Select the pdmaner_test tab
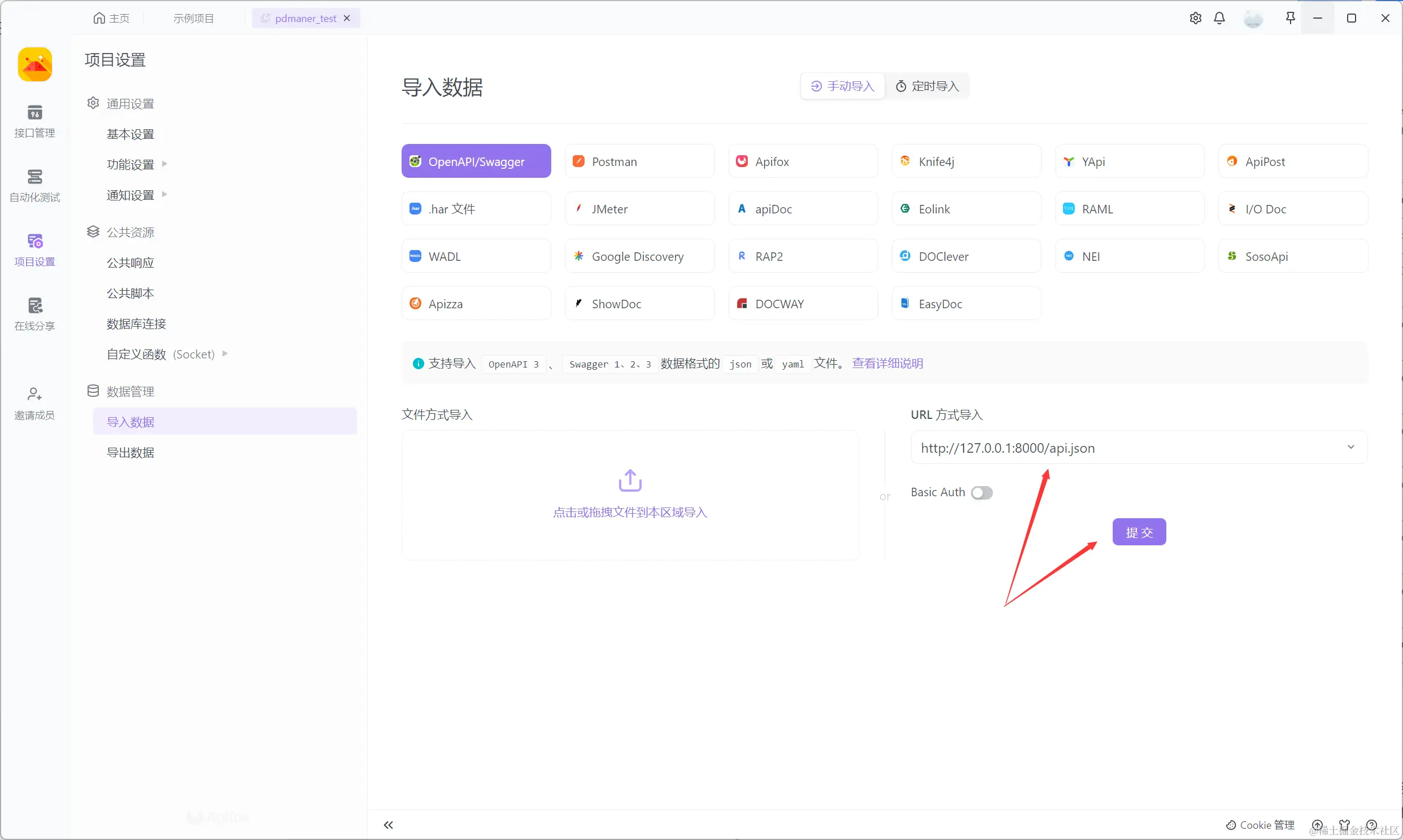The image size is (1403, 840). click(x=306, y=18)
